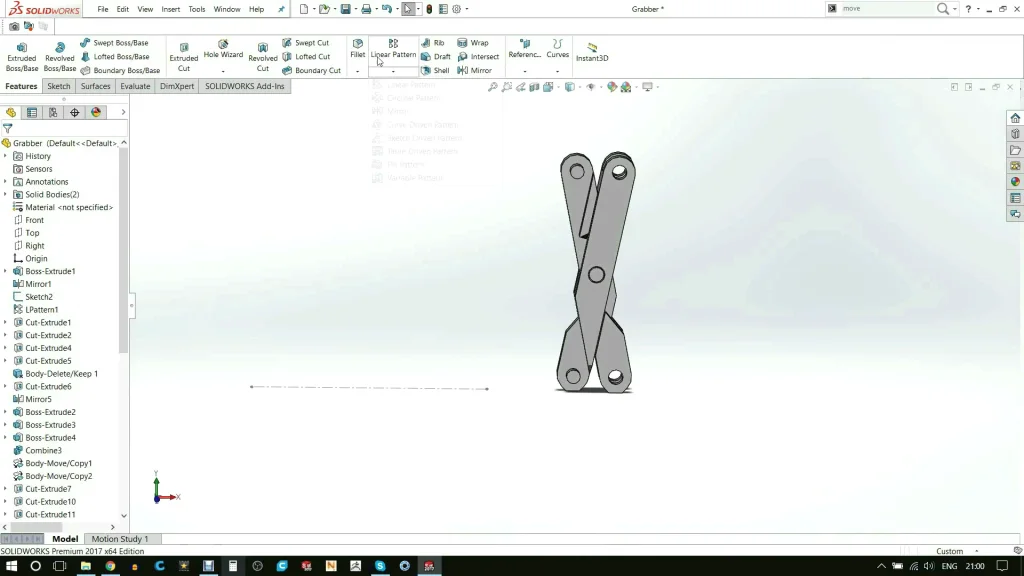Click the Lofted Boss/Base tool
Viewport: 1024px width, 576px height.
pos(115,57)
